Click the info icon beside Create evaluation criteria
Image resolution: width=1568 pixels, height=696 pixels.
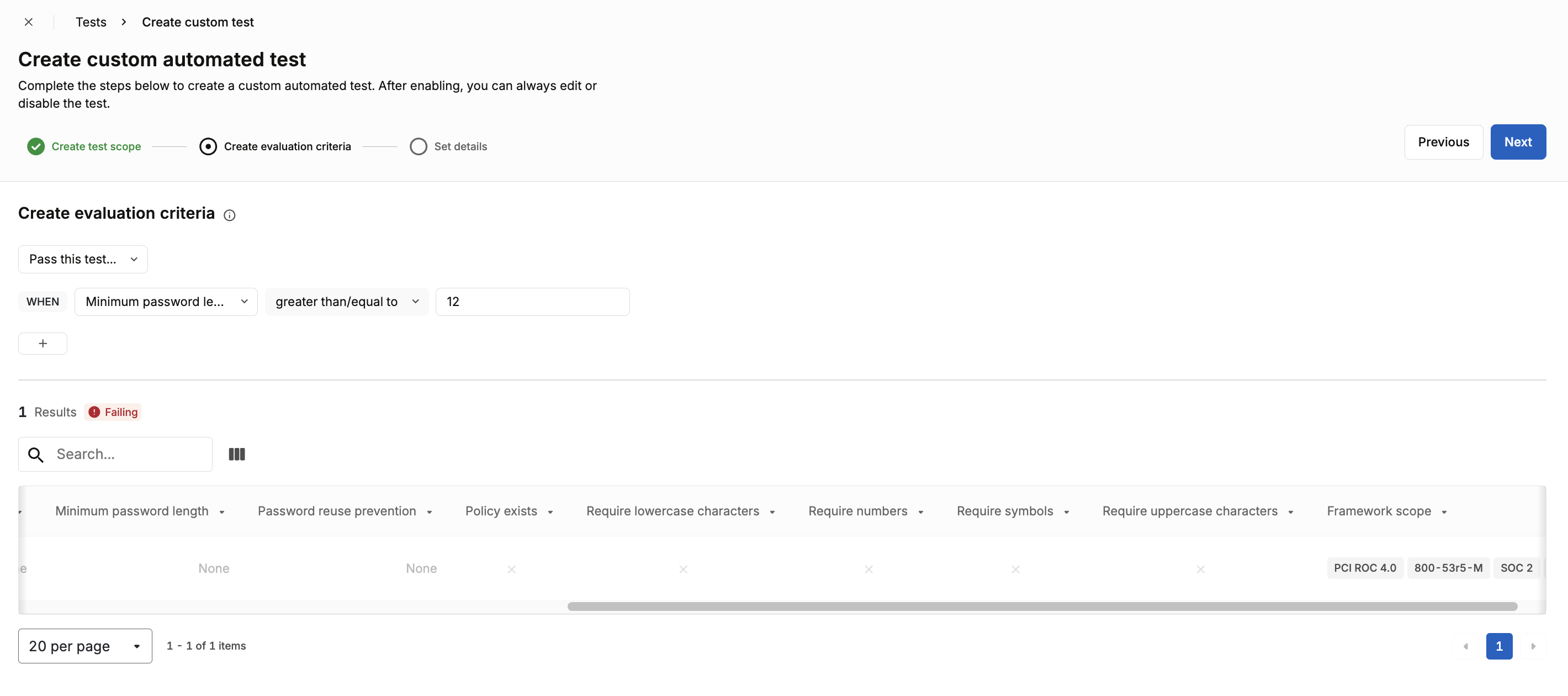pos(230,215)
